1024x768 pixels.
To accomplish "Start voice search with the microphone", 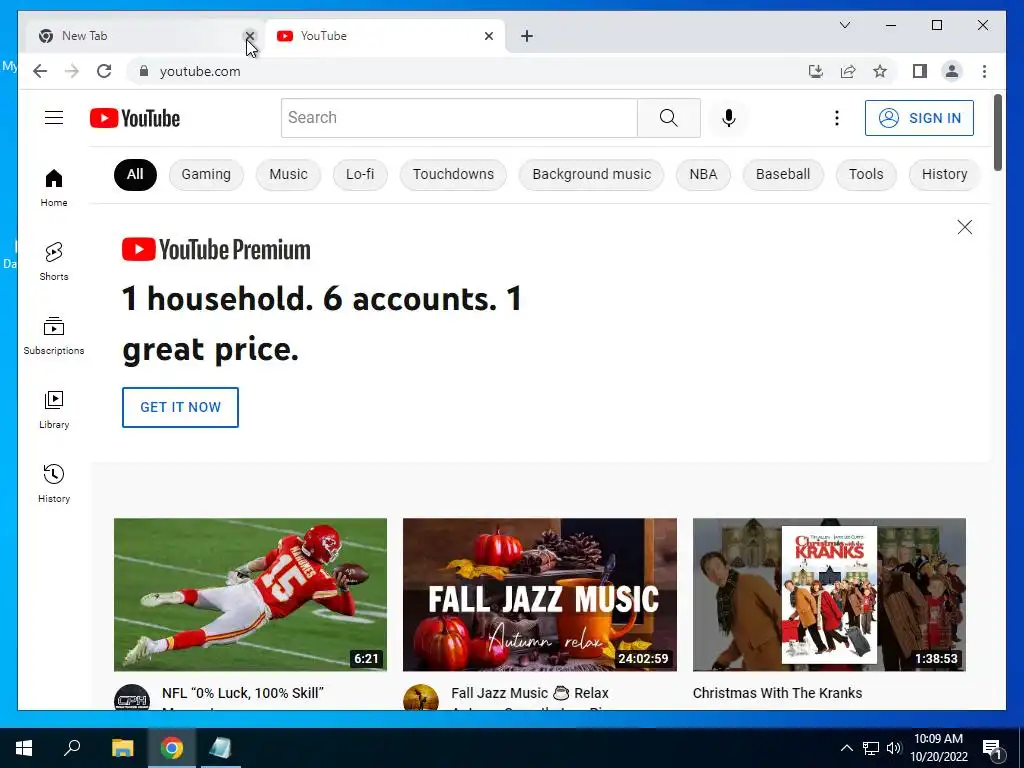I will pos(729,118).
